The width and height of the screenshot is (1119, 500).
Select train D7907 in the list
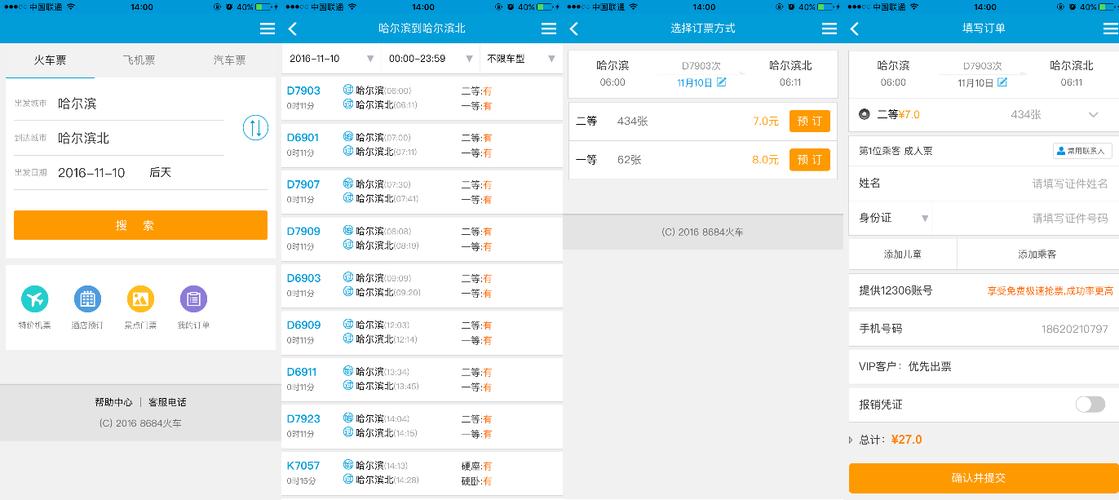pyautogui.click(x=422, y=192)
